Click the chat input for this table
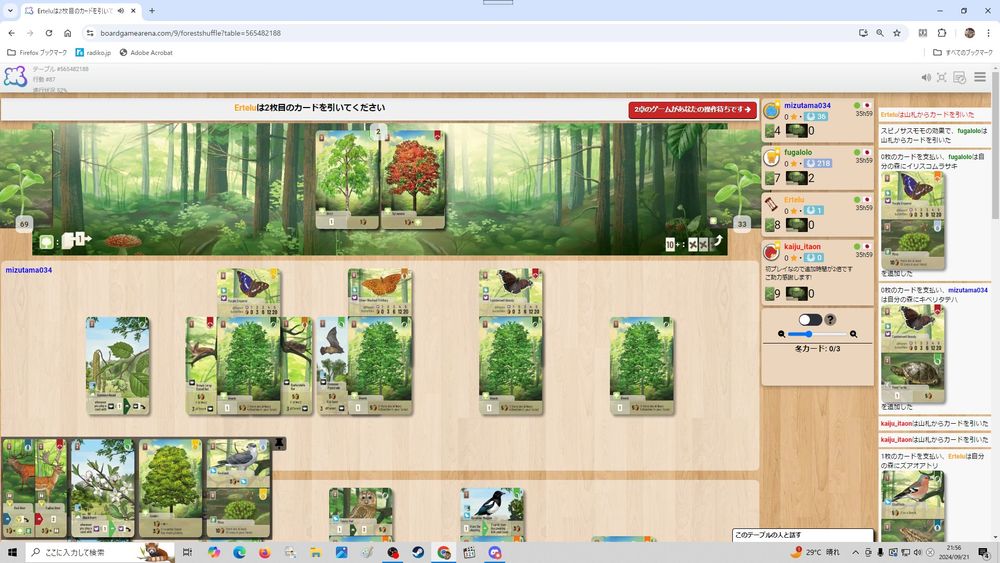 (x=803, y=535)
